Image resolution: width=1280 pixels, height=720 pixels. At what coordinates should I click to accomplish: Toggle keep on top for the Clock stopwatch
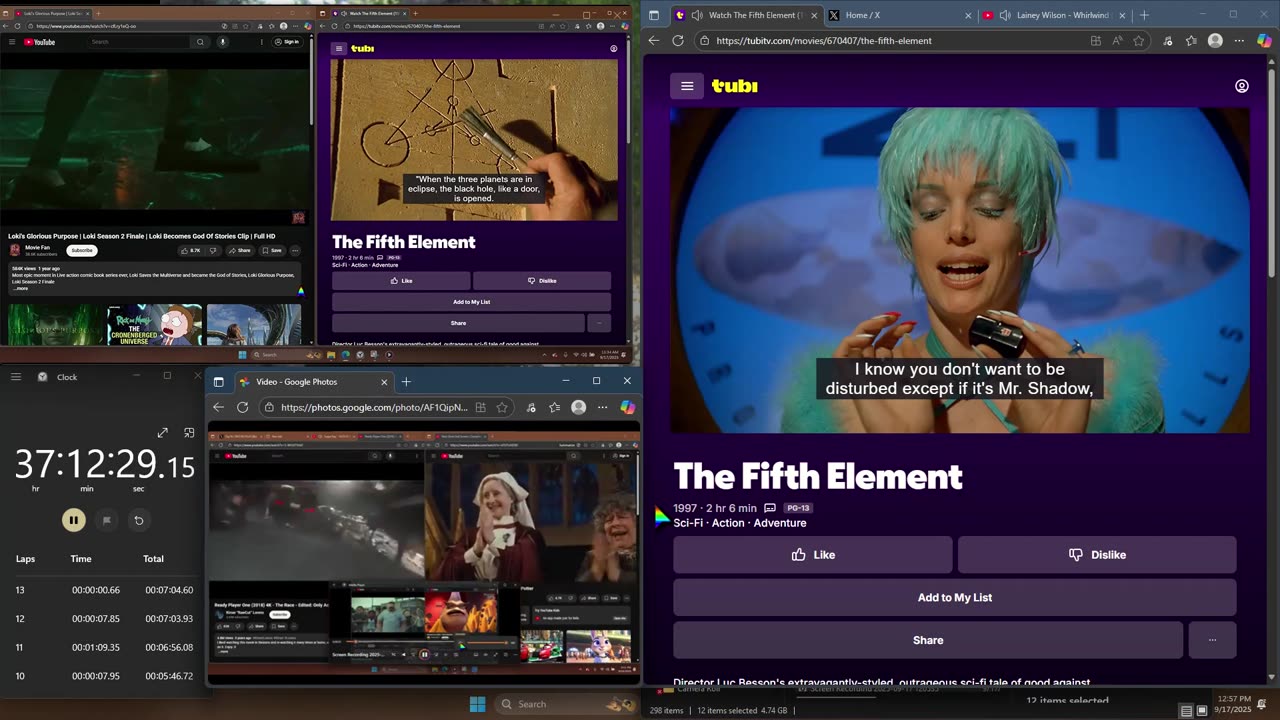click(x=189, y=433)
